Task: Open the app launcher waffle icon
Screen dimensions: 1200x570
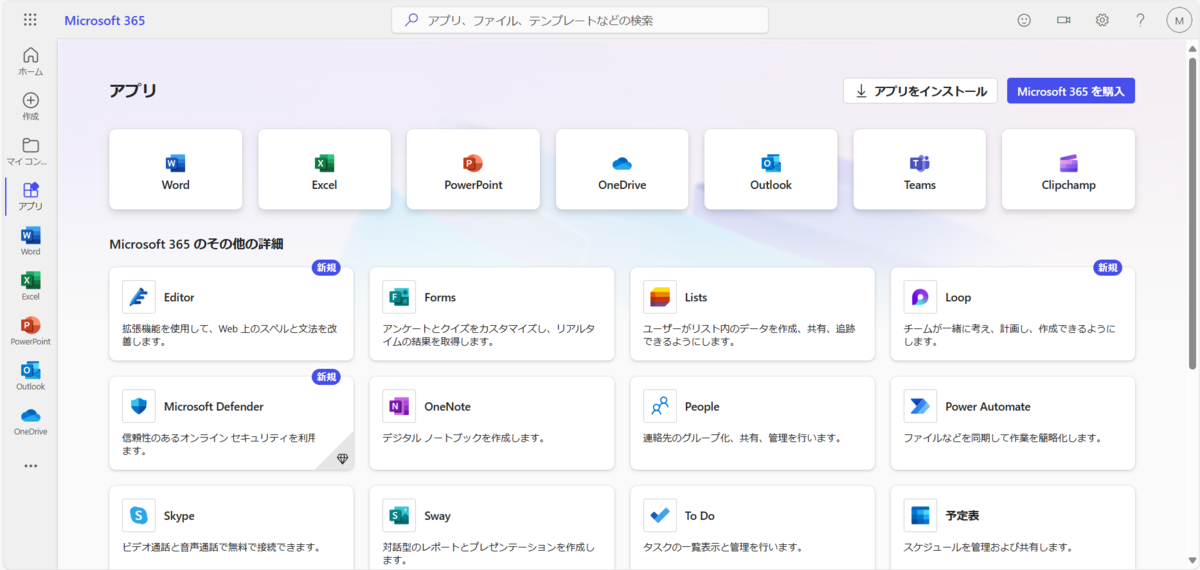Action: click(x=30, y=20)
